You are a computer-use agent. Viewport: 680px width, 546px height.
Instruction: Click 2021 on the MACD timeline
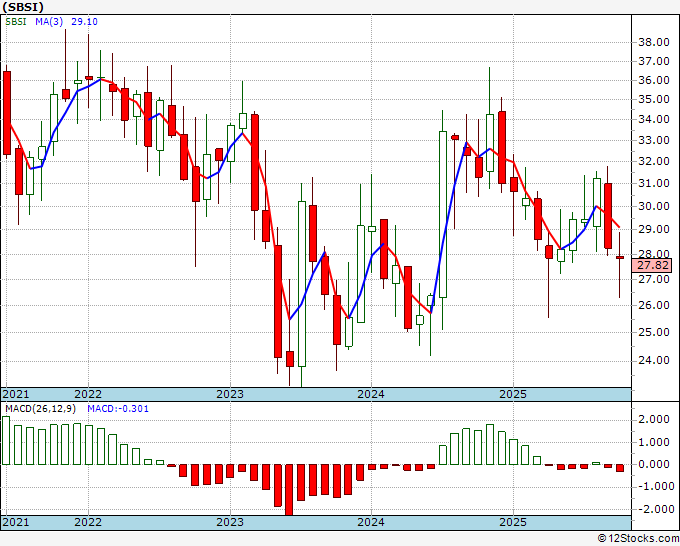tap(16, 522)
